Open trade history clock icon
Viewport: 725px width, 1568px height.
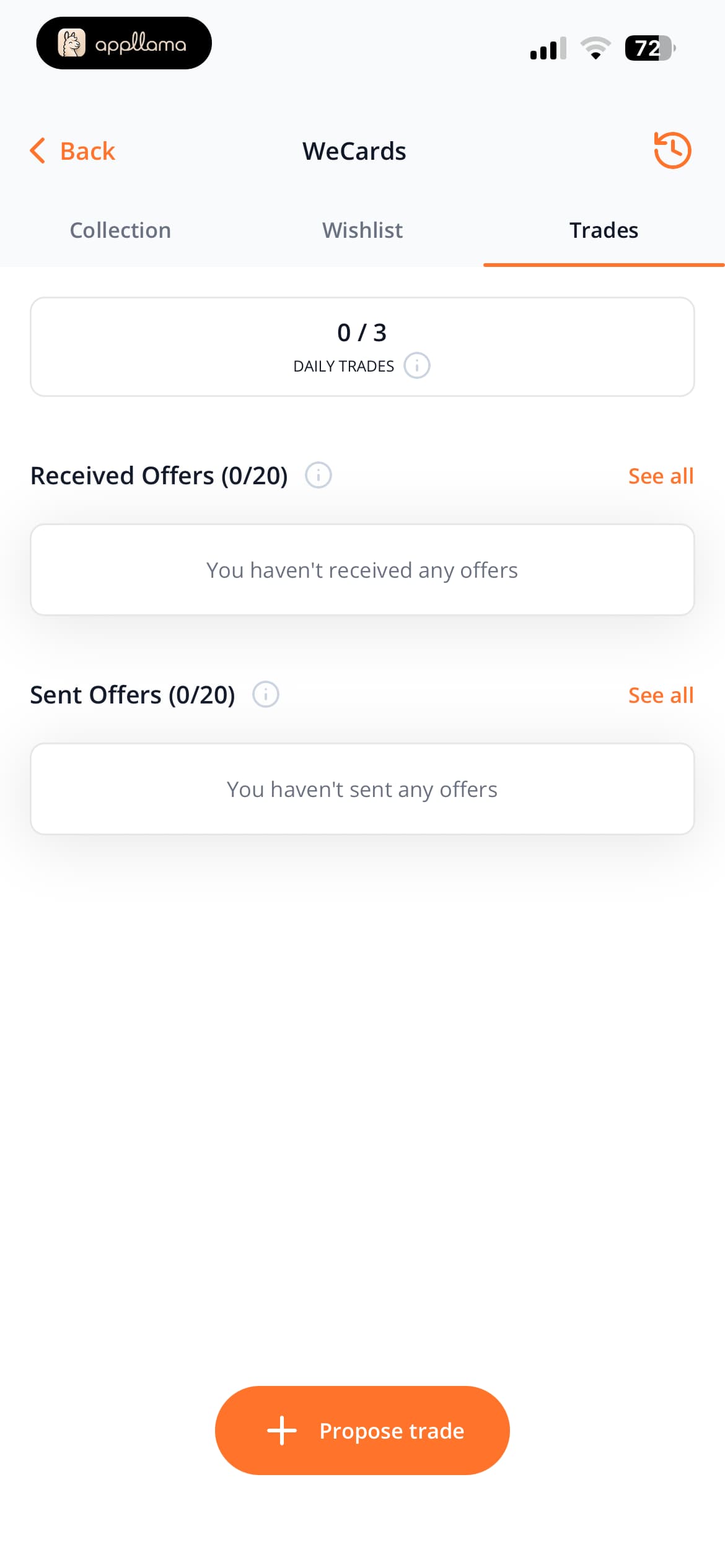click(x=672, y=150)
